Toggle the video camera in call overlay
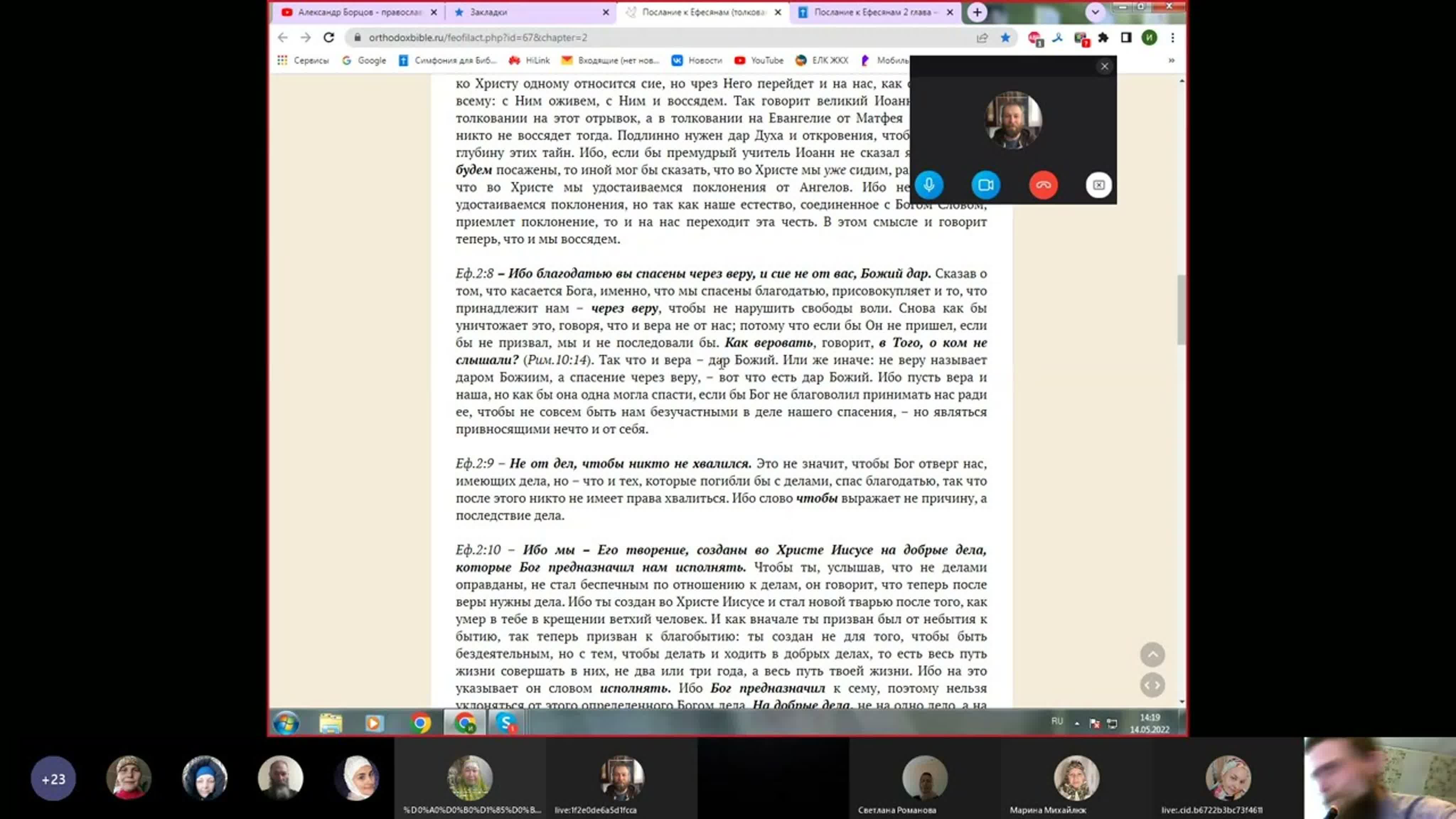The image size is (1456, 819). pos(986,185)
